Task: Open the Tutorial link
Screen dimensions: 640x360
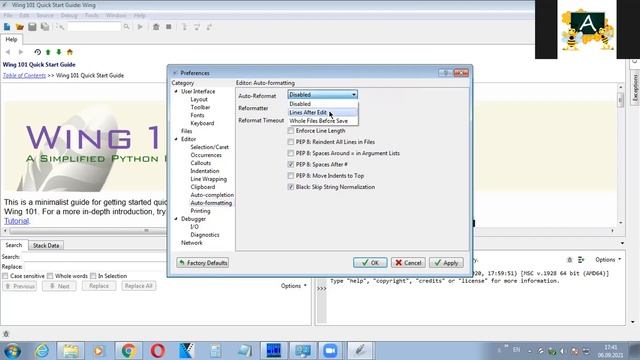Action: pos(17,221)
